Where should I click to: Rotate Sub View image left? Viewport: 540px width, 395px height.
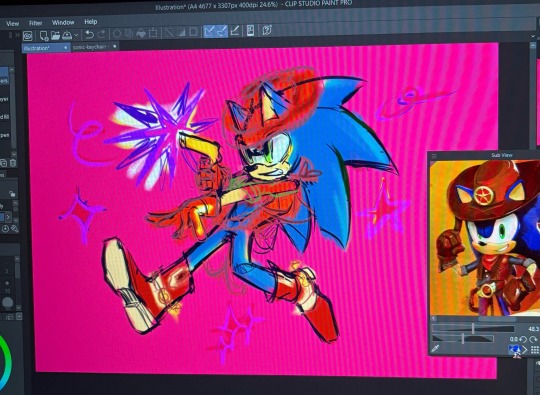pyautogui.click(x=523, y=339)
